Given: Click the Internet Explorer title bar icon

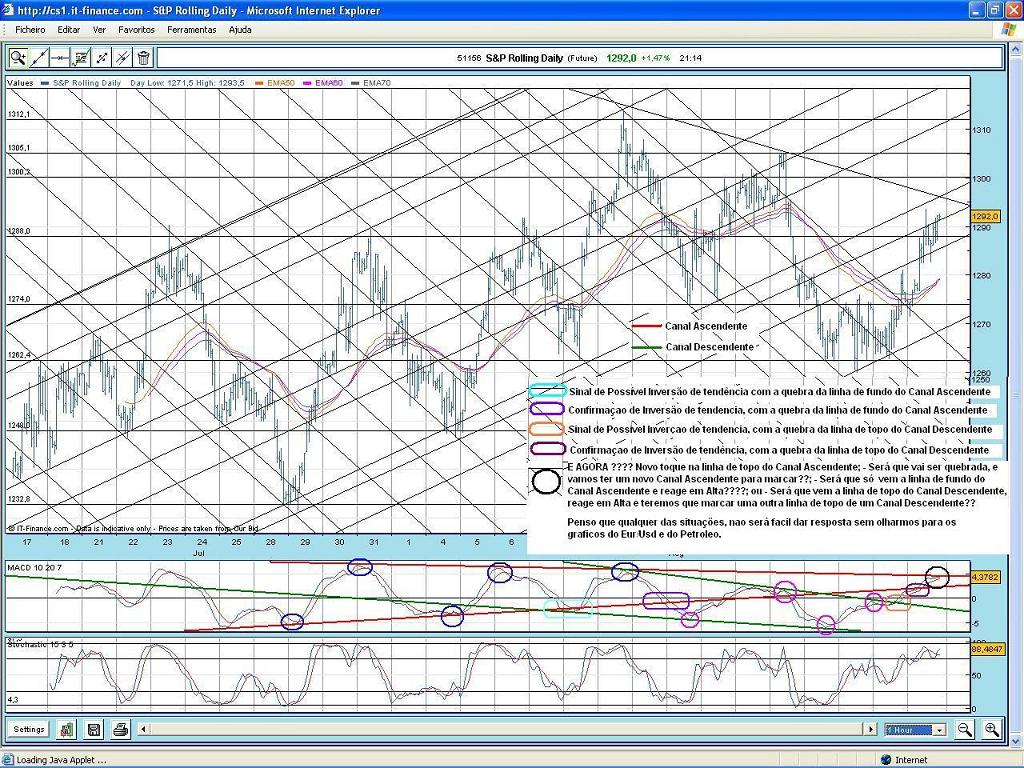Looking at the screenshot, I should [x=8, y=10].
